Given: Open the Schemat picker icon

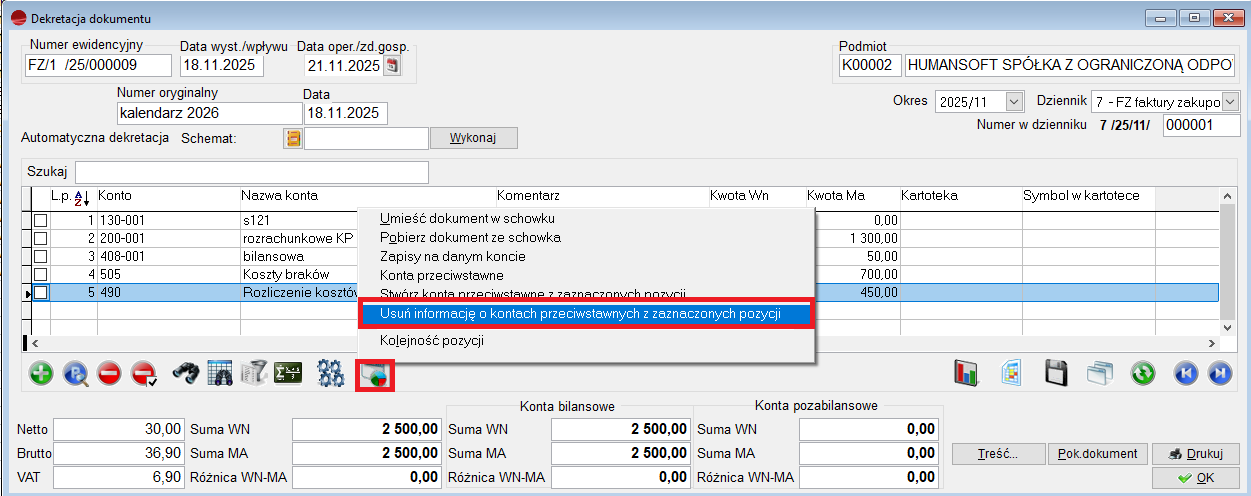Looking at the screenshot, I should tap(293, 138).
